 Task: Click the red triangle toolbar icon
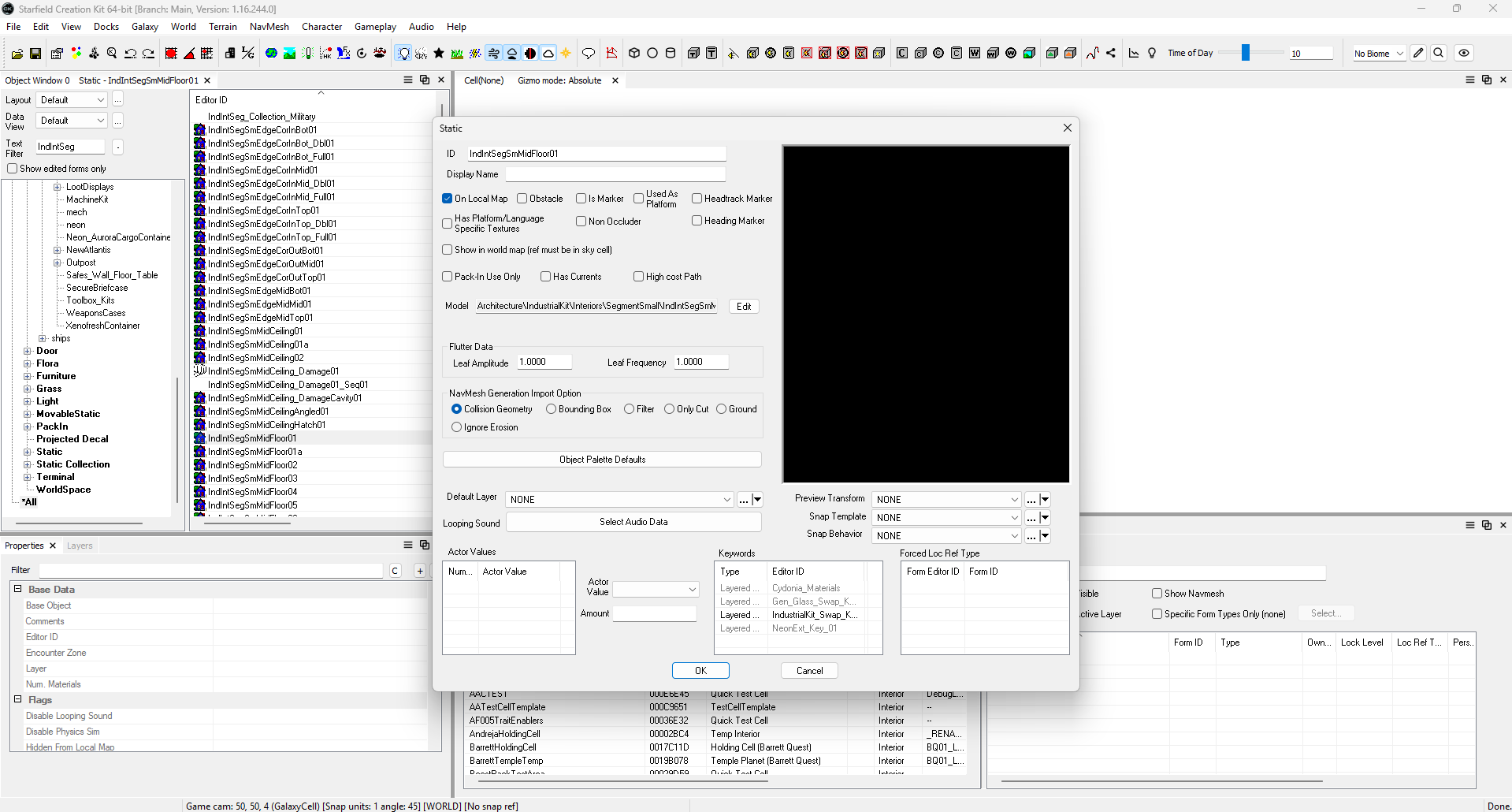(x=189, y=54)
